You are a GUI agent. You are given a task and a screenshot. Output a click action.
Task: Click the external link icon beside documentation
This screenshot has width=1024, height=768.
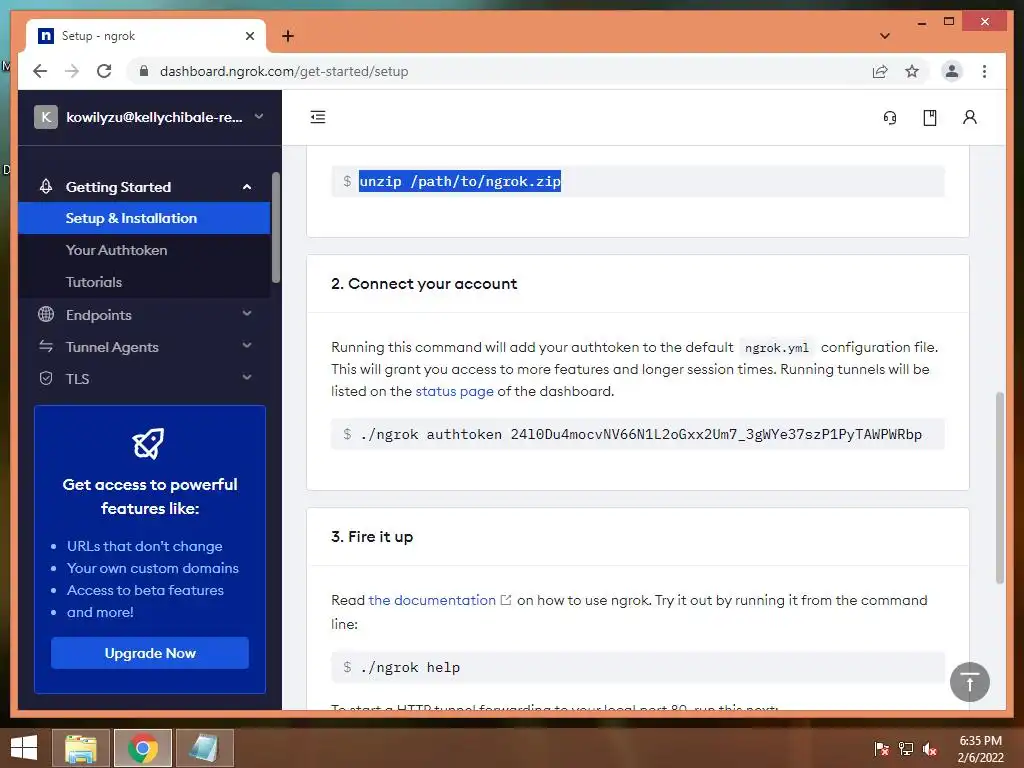(505, 600)
